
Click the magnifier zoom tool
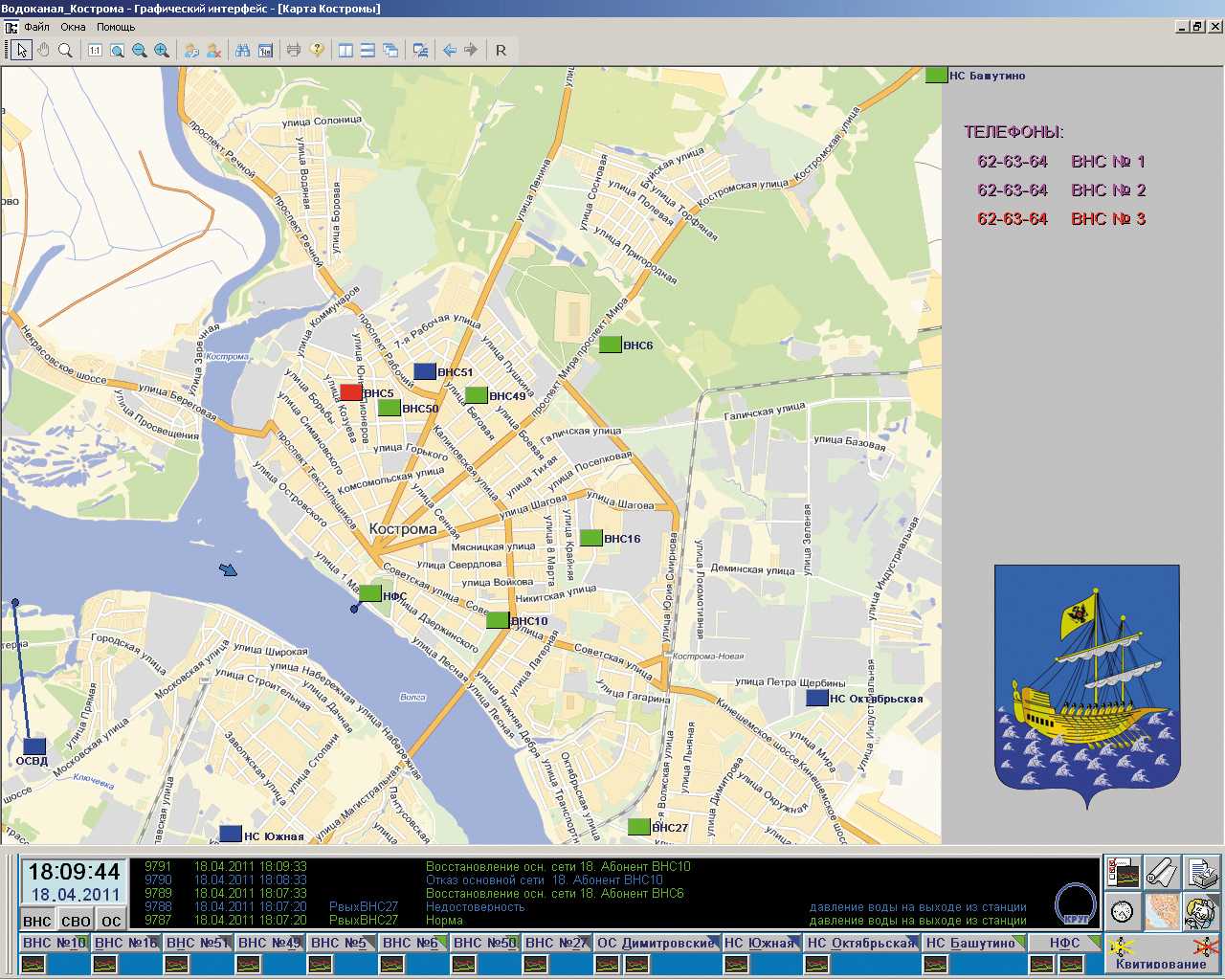65,50
